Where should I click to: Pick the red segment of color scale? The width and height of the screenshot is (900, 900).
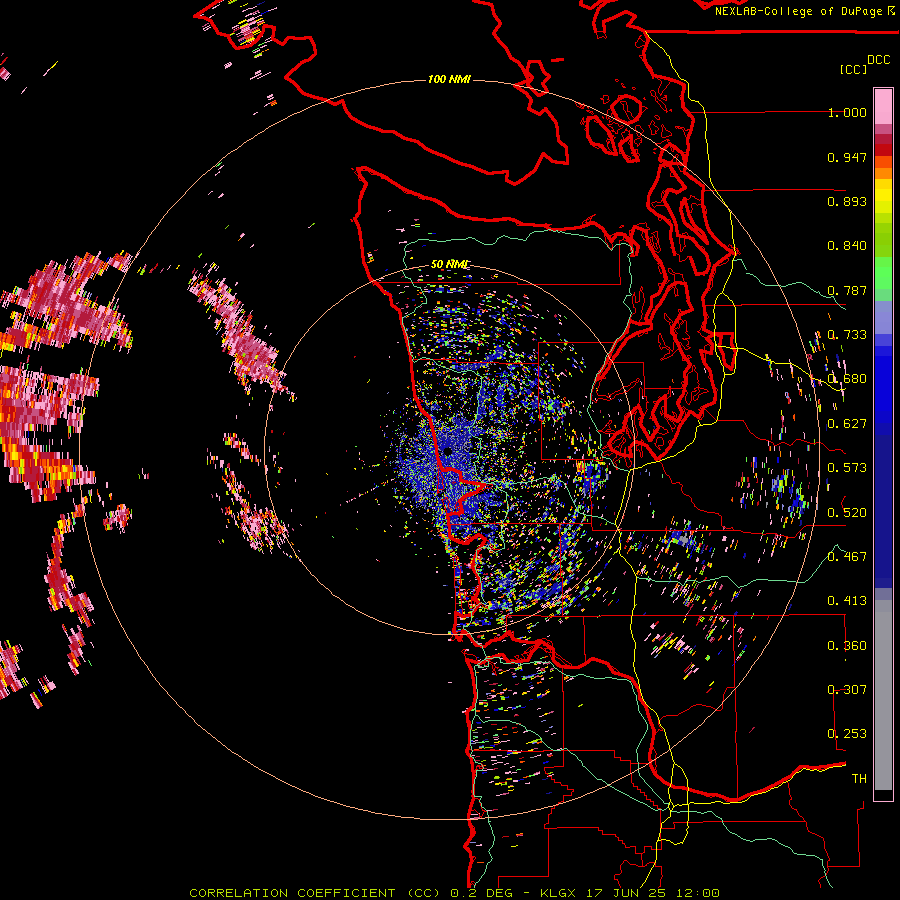pyautogui.click(x=883, y=149)
